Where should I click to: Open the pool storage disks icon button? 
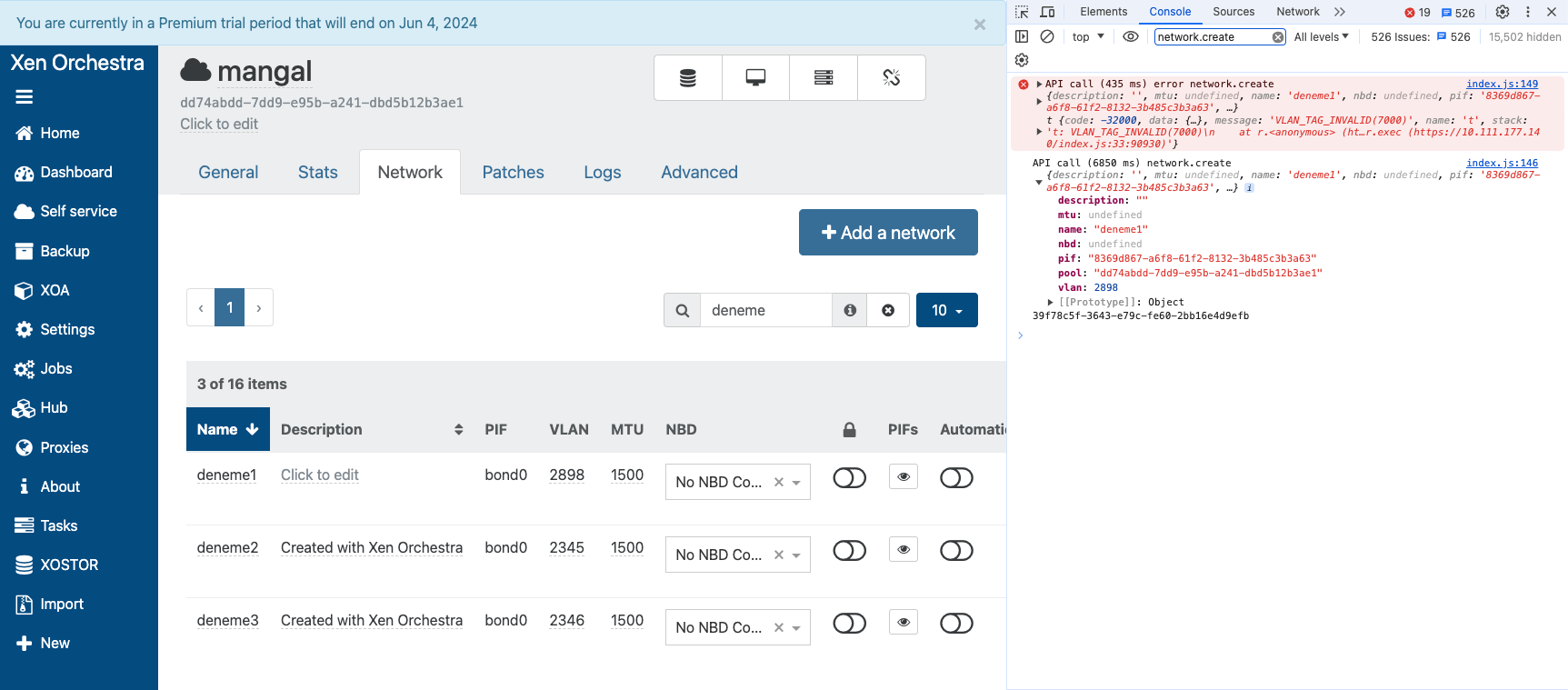tap(688, 77)
